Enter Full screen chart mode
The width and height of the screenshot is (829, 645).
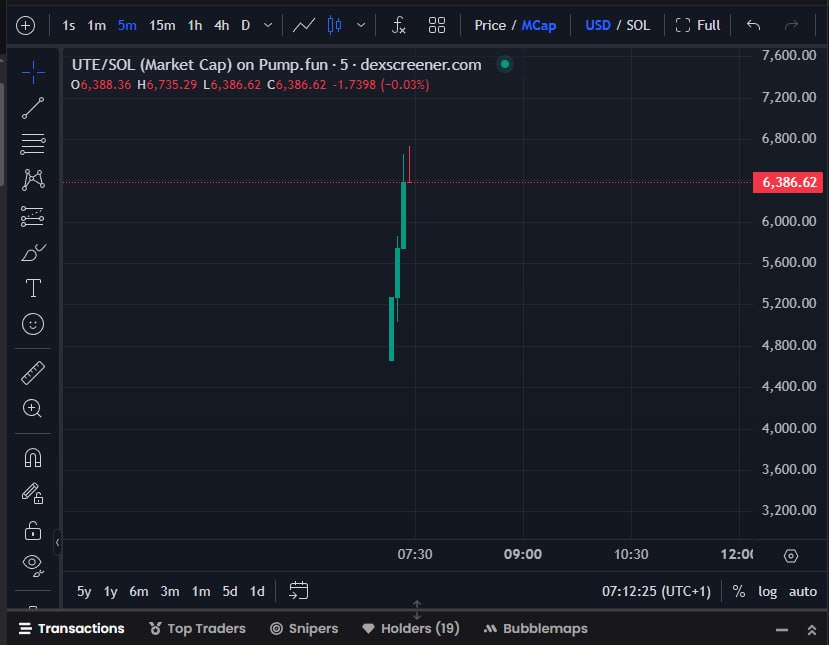pos(698,25)
